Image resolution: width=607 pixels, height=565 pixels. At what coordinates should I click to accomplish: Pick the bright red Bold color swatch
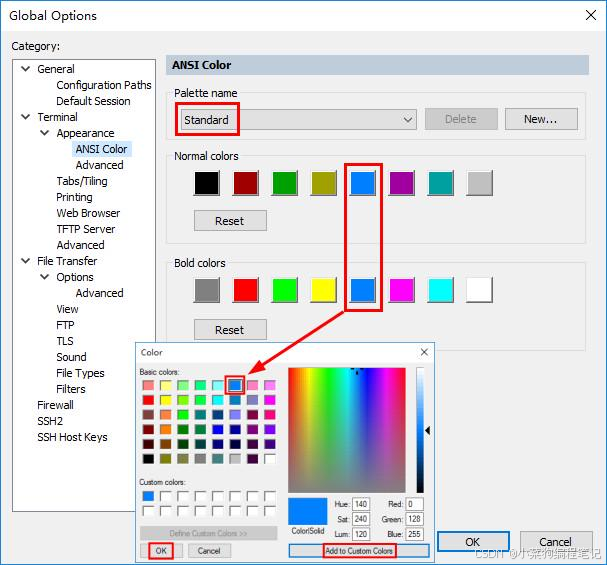[246, 290]
